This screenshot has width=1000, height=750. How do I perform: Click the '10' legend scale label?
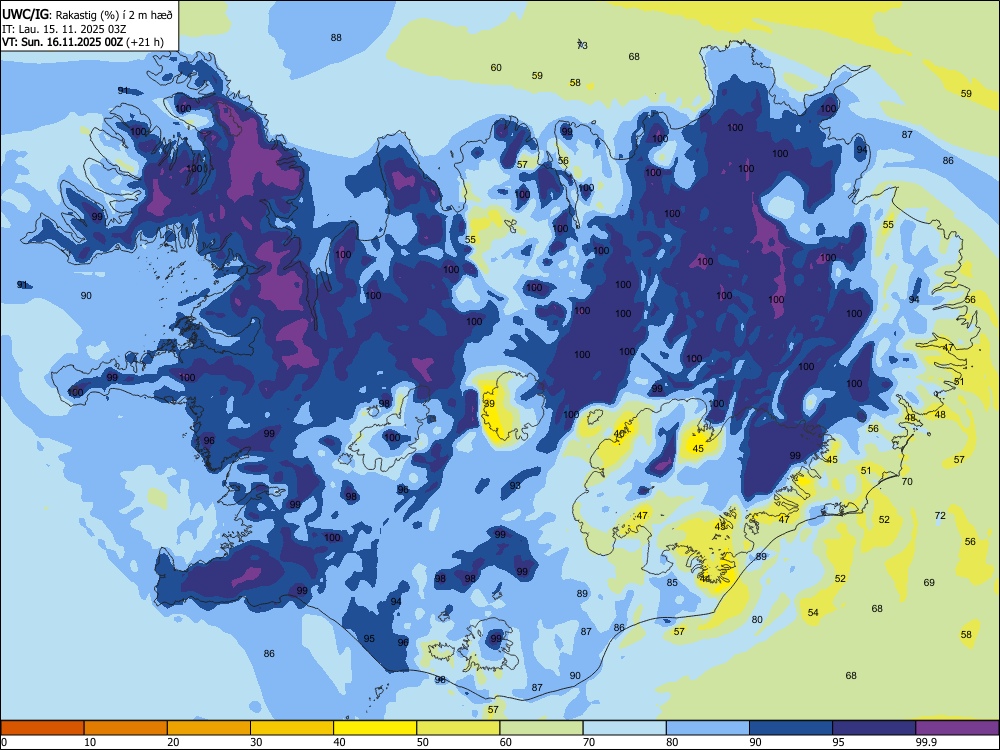coord(90,742)
